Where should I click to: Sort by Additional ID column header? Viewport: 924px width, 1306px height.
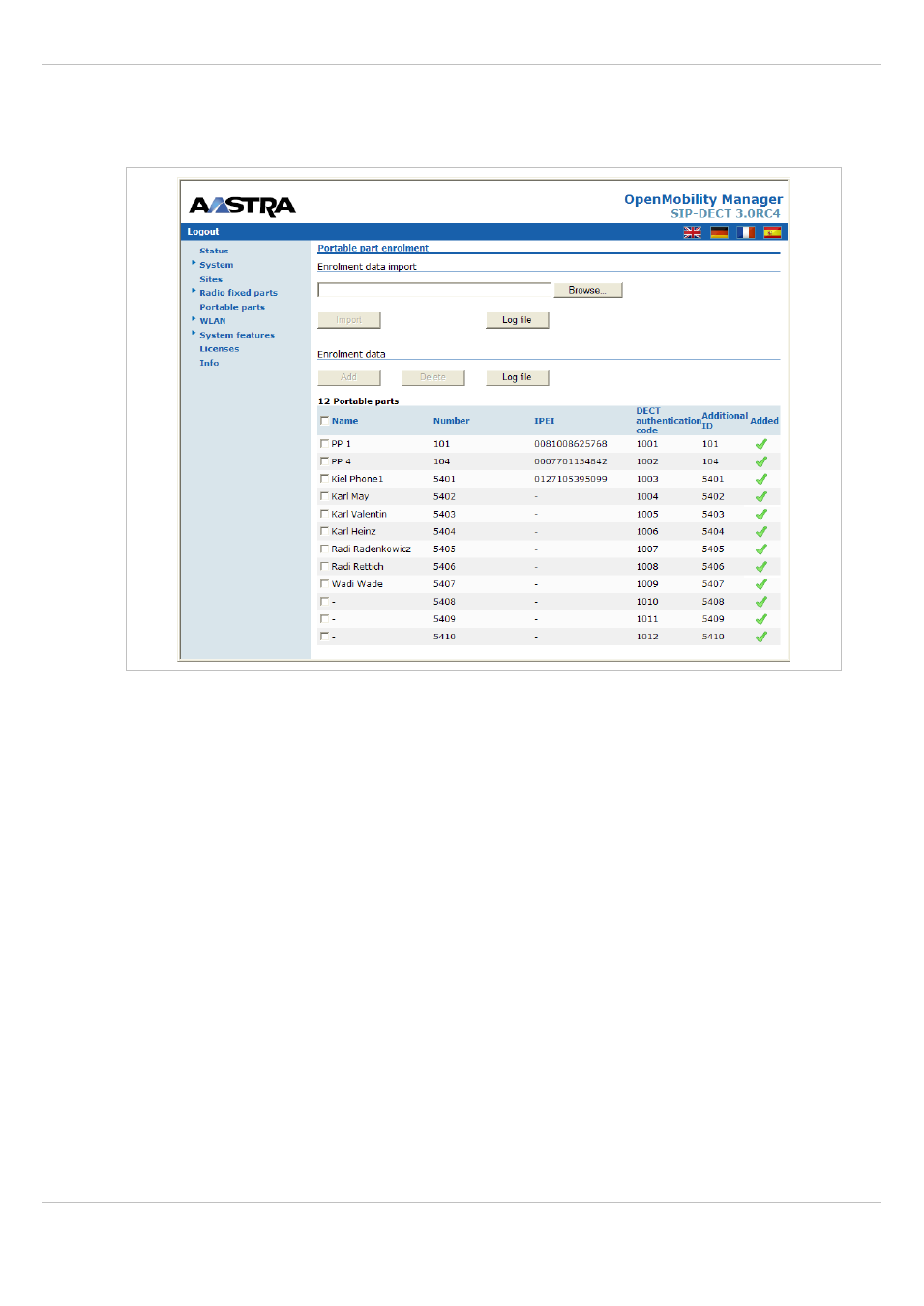[x=725, y=421]
